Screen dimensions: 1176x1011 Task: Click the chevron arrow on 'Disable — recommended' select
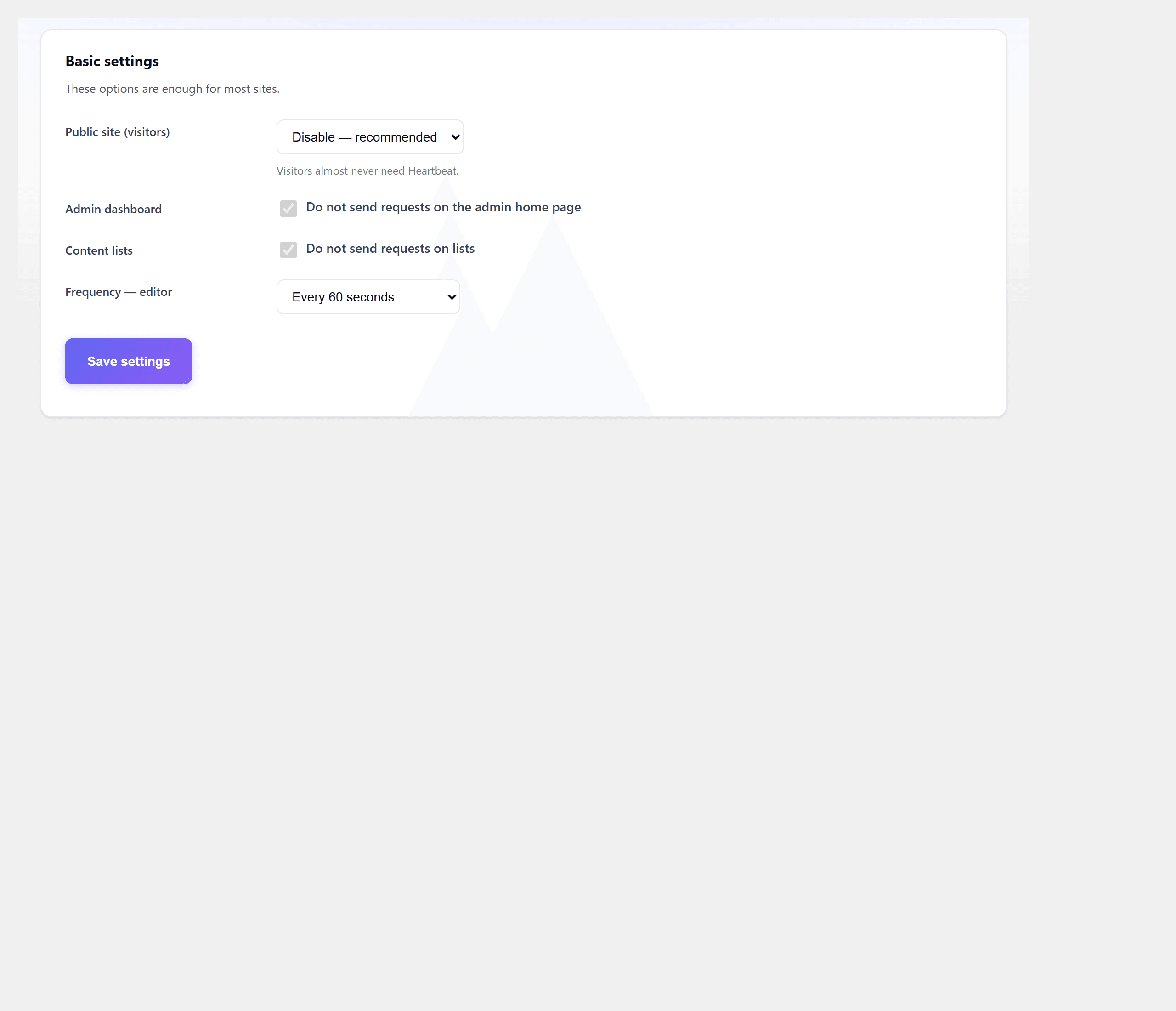(x=455, y=137)
